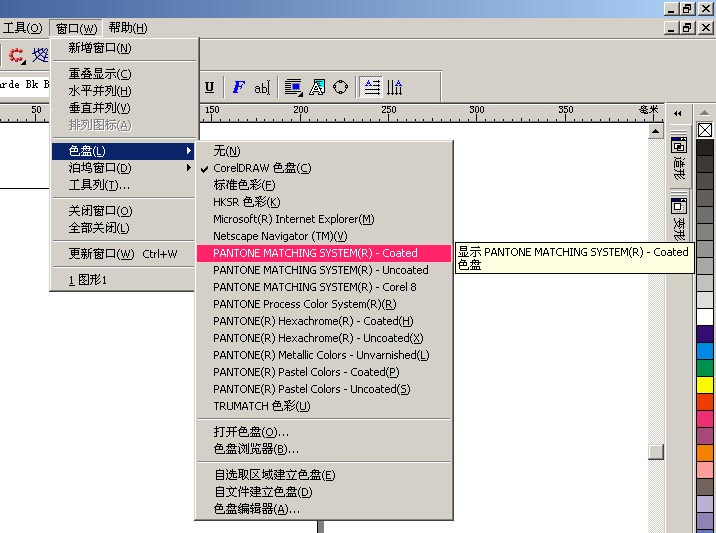Click the text frame fill icon

293,87
